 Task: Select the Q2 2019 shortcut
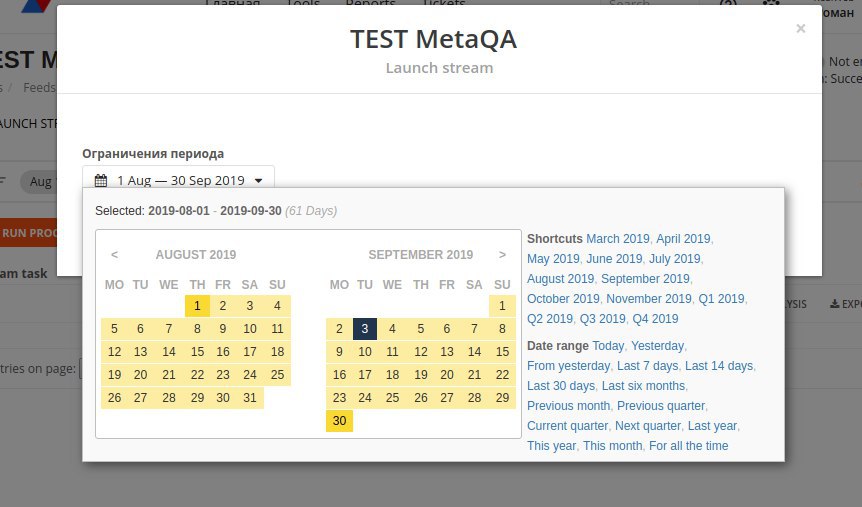click(550, 318)
